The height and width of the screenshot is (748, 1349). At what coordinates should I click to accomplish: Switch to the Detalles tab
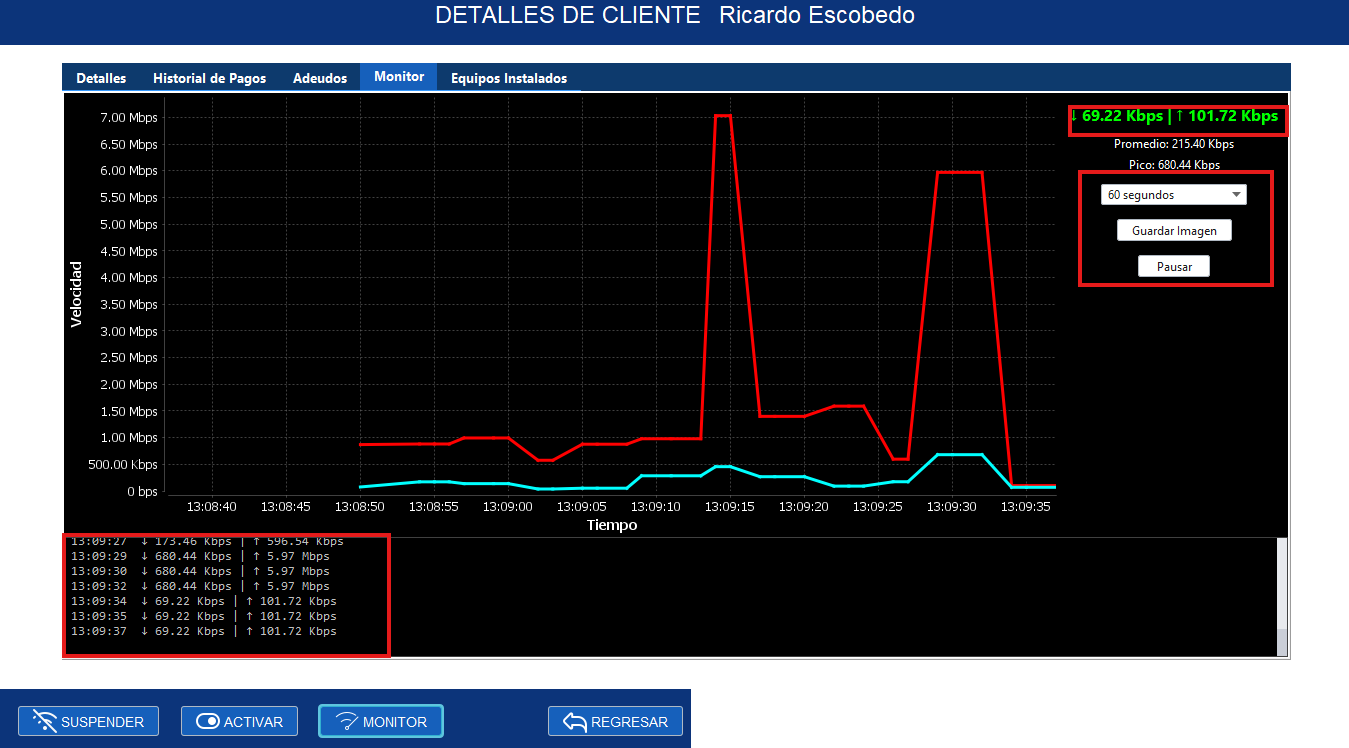(100, 77)
